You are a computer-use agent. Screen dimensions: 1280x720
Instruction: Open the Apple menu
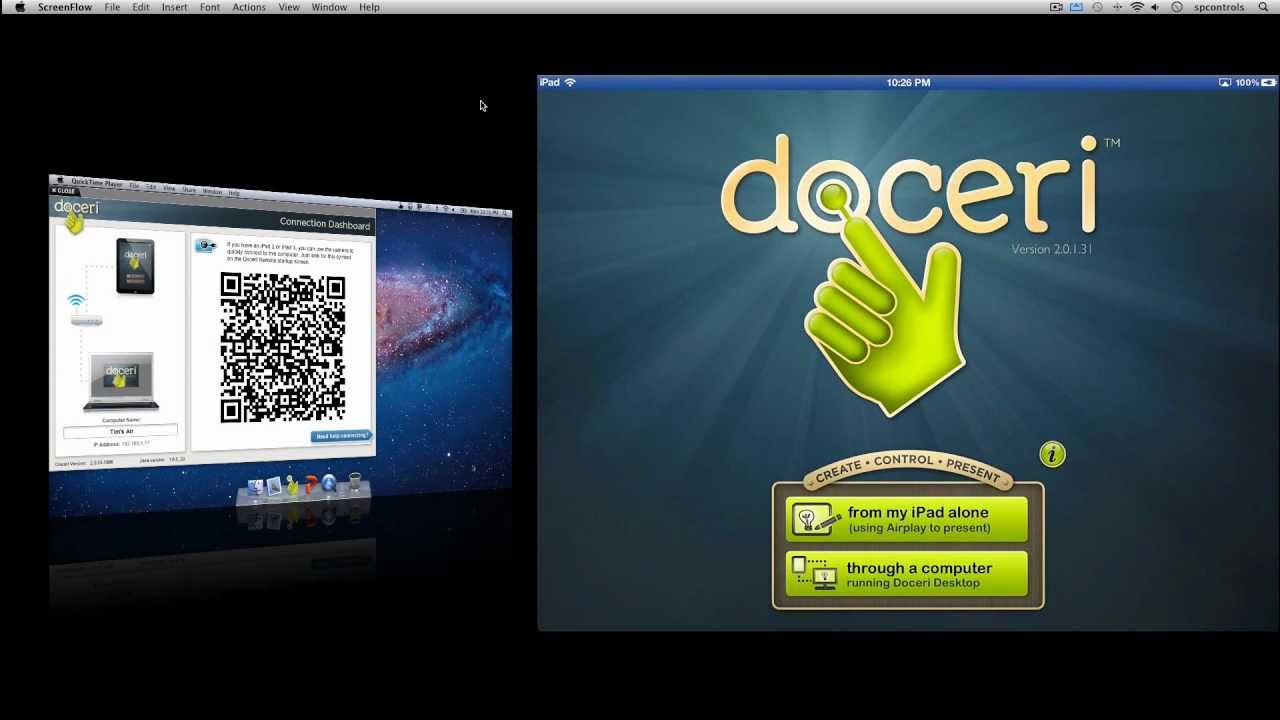point(20,7)
